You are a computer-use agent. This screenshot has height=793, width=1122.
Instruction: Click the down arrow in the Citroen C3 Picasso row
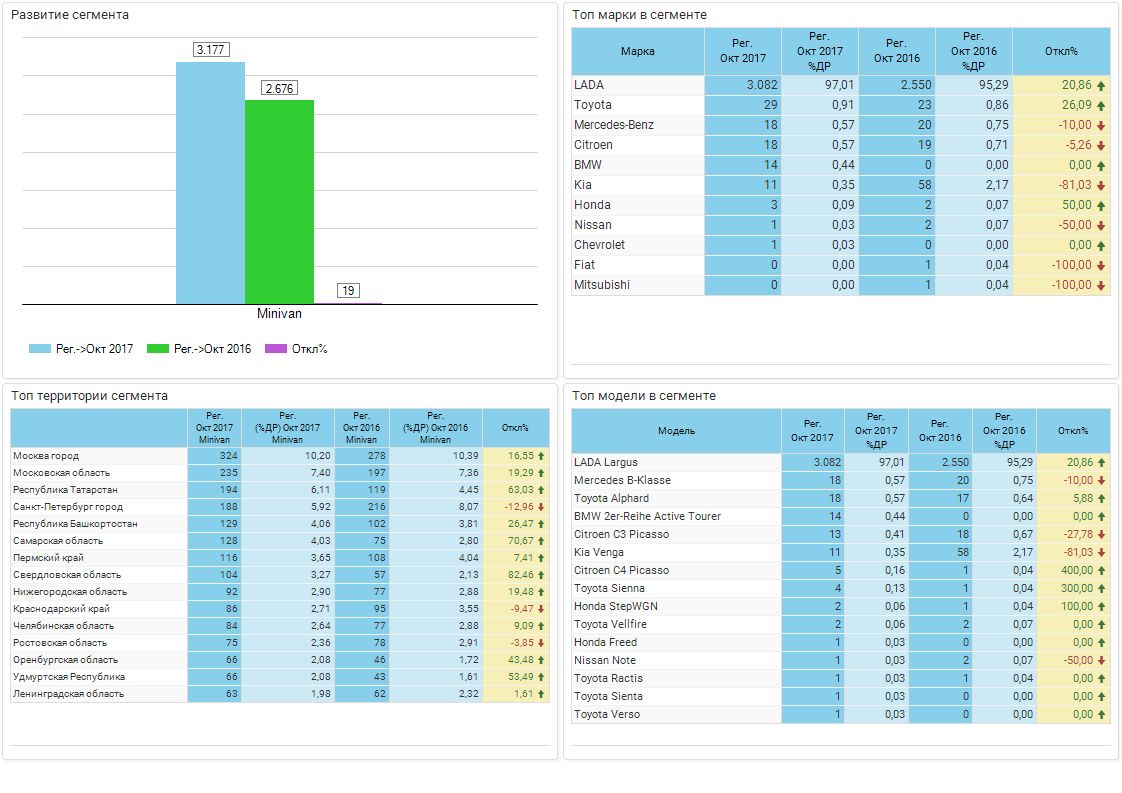click(x=1101, y=535)
